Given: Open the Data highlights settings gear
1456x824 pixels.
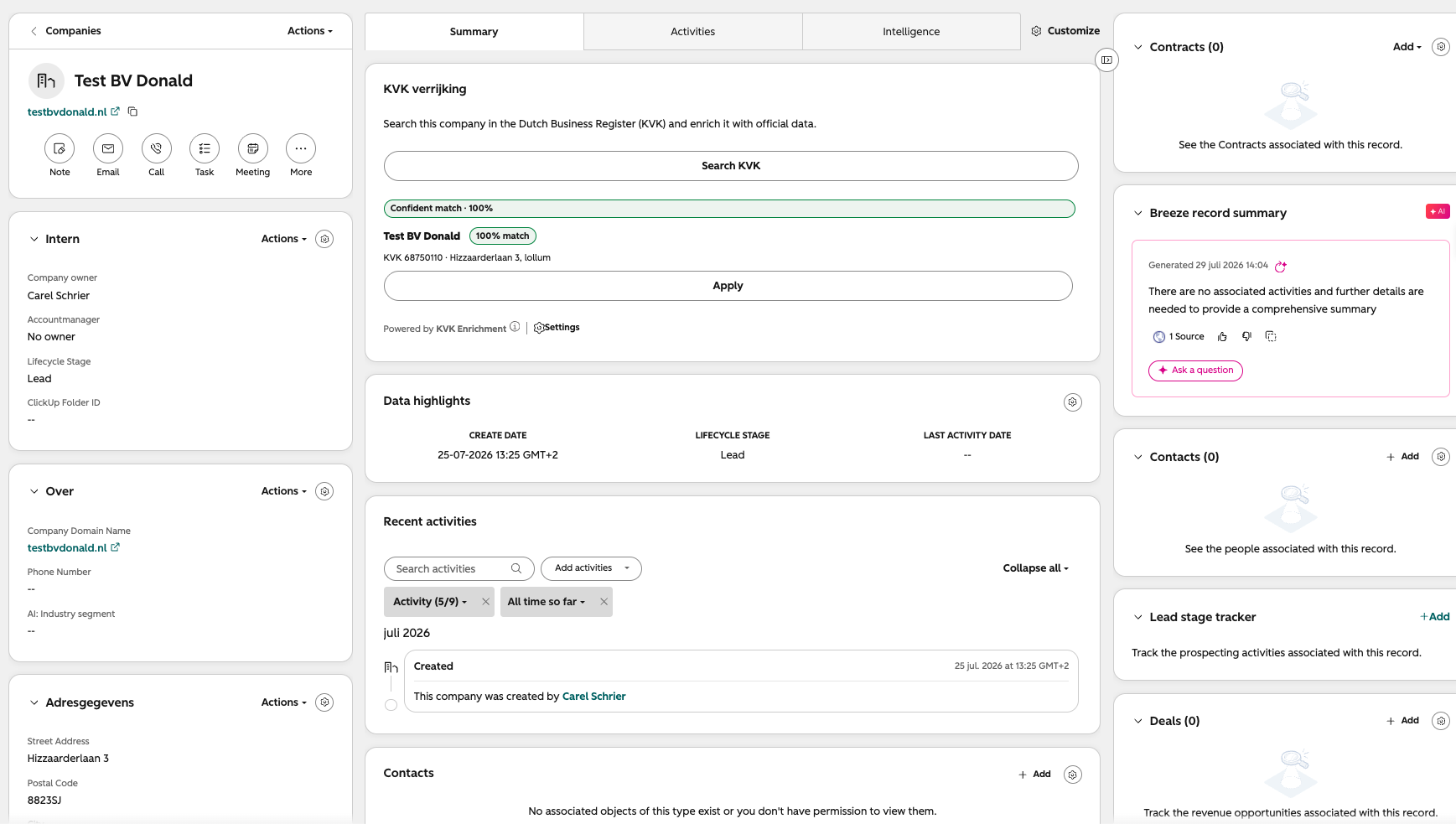Looking at the screenshot, I should click(1072, 402).
